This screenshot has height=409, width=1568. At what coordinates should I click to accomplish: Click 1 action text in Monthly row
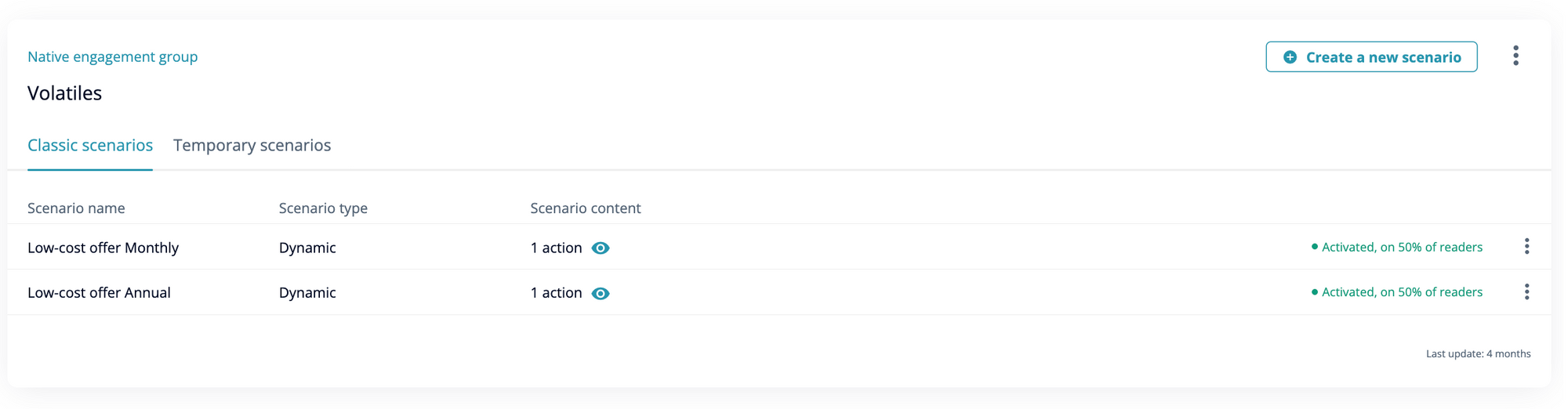(x=556, y=248)
